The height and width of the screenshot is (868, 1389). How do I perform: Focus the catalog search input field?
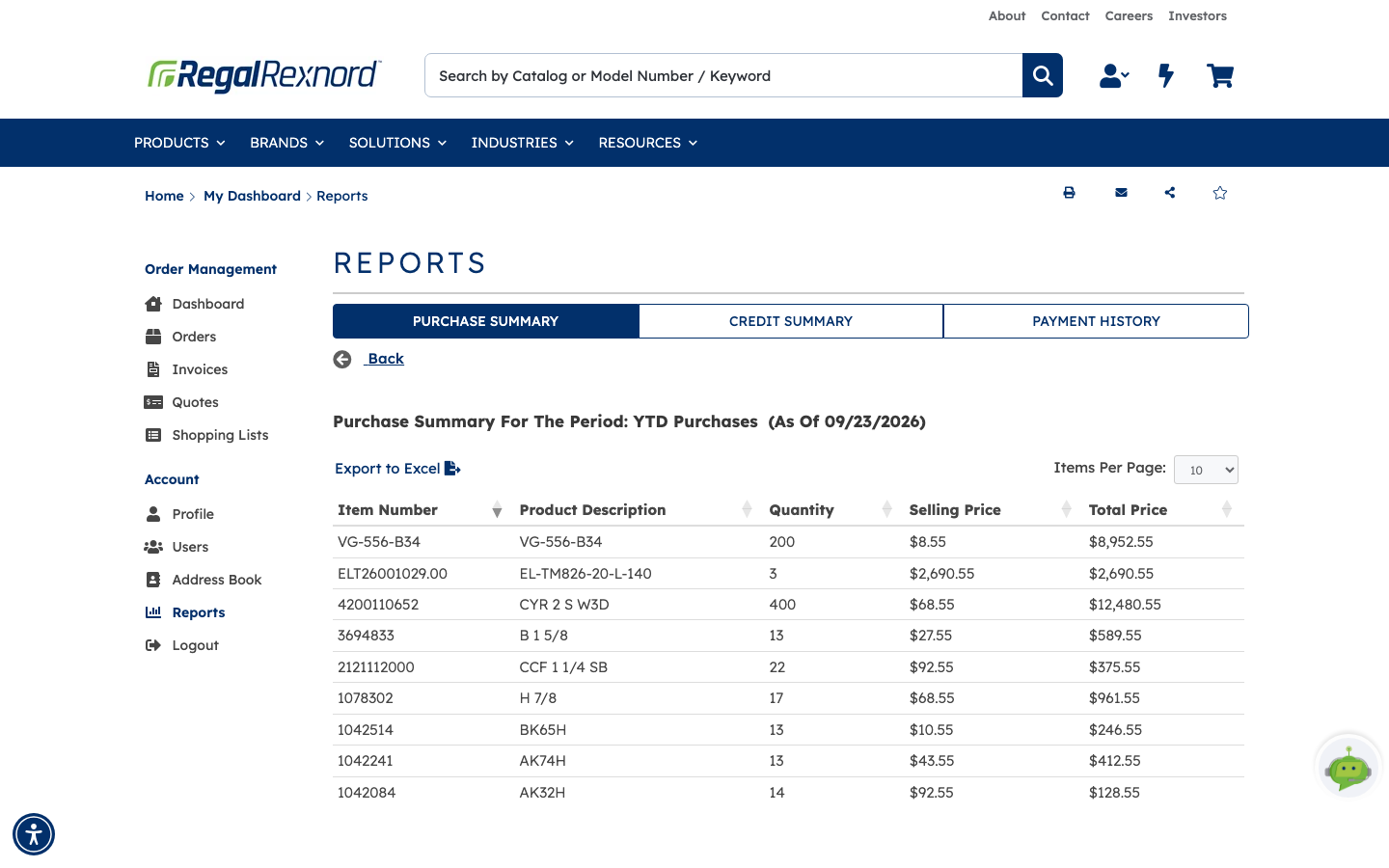(723, 75)
